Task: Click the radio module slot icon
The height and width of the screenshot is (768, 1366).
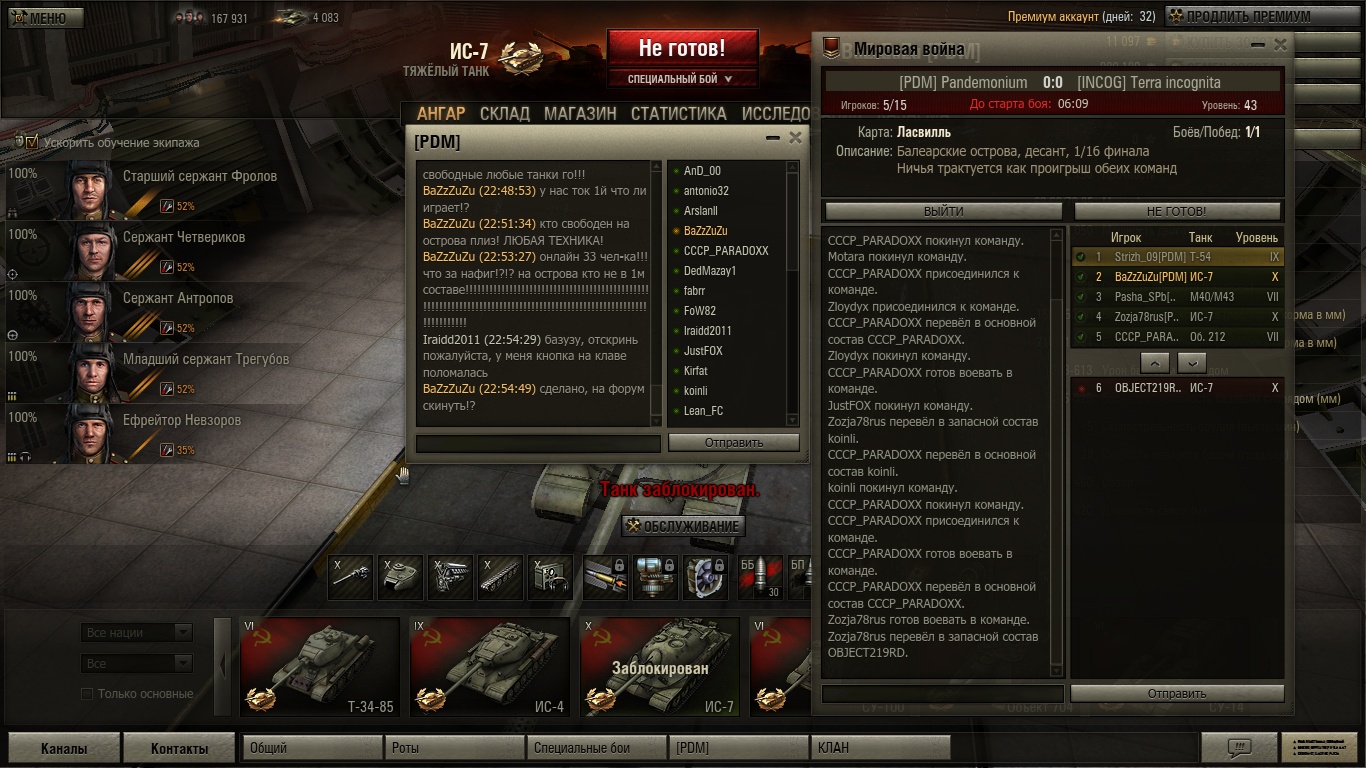Action: pyautogui.click(x=550, y=578)
